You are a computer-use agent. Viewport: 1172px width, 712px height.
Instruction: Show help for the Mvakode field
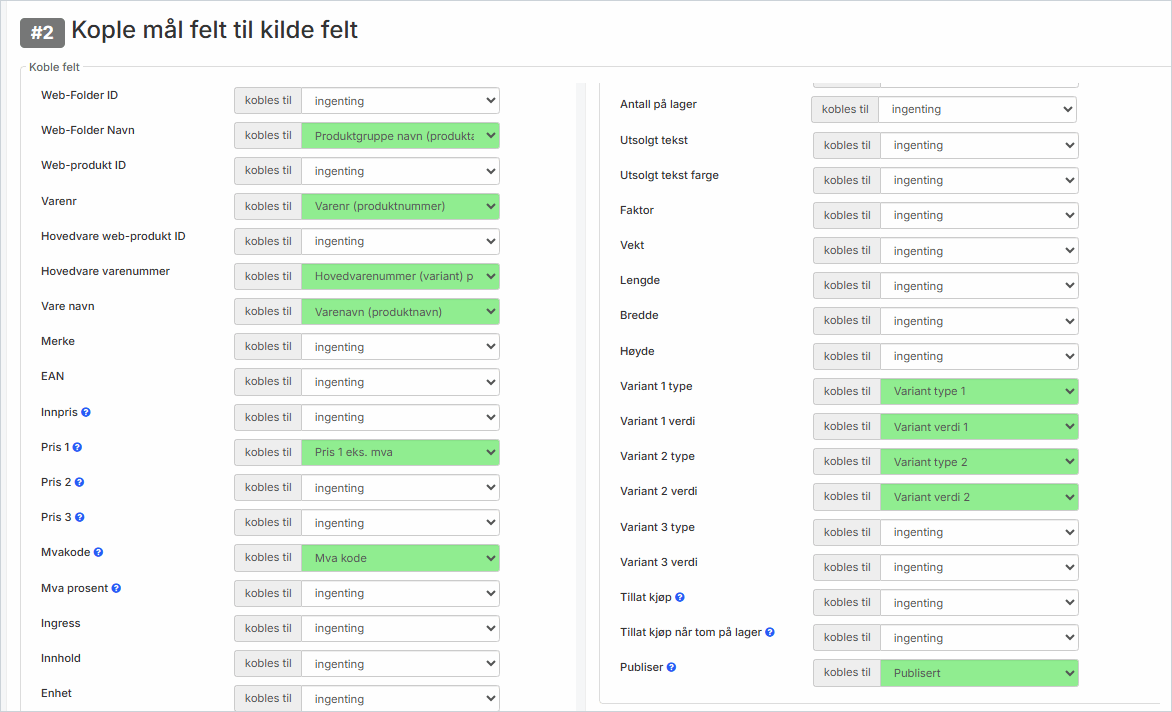pyautogui.click(x=98, y=552)
